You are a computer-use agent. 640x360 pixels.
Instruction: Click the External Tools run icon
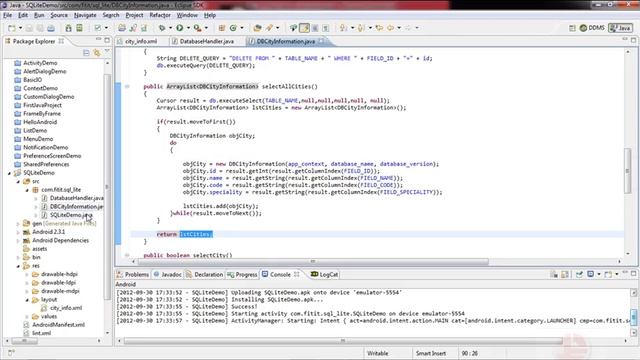tap(197, 28)
